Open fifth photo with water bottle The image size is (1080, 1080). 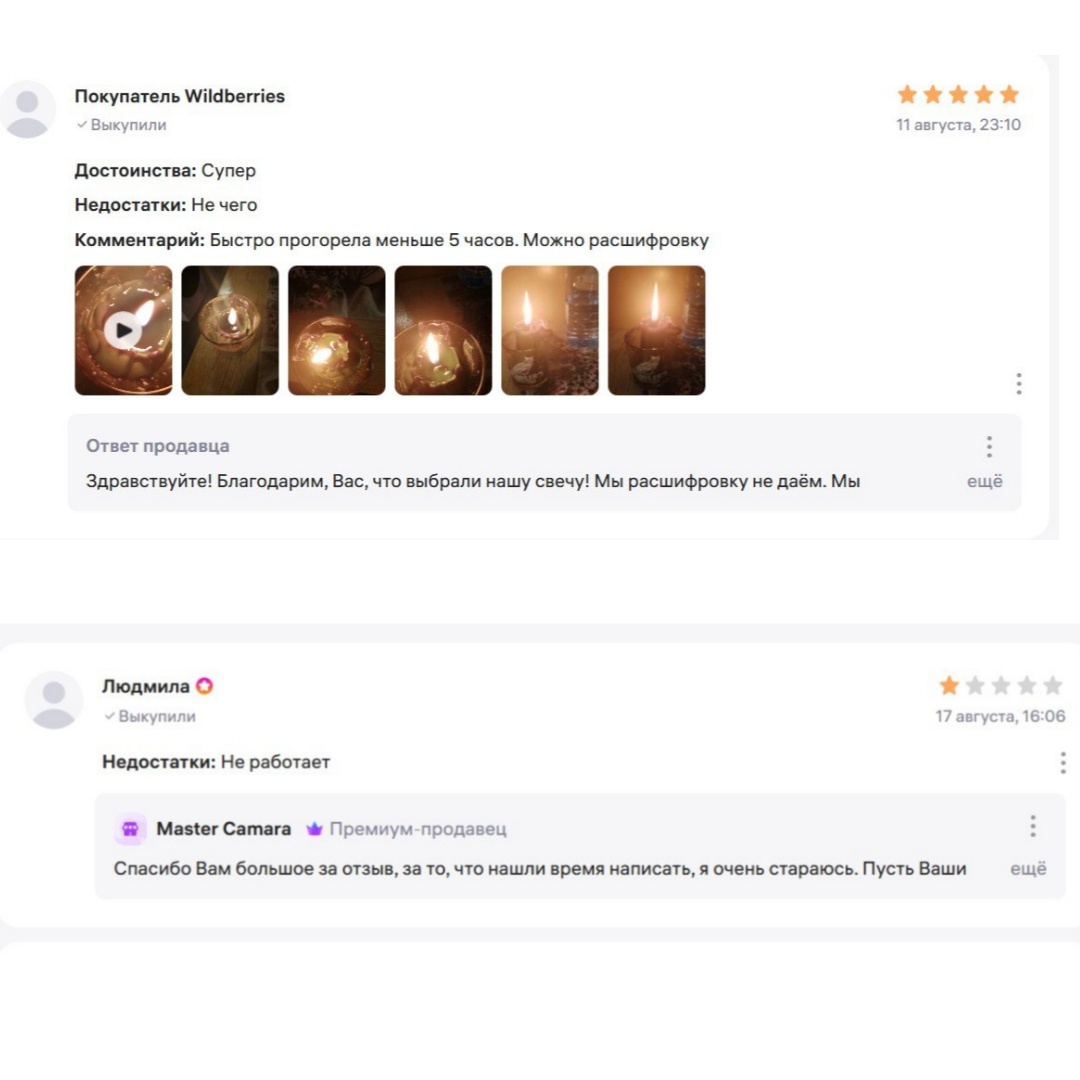(x=550, y=330)
